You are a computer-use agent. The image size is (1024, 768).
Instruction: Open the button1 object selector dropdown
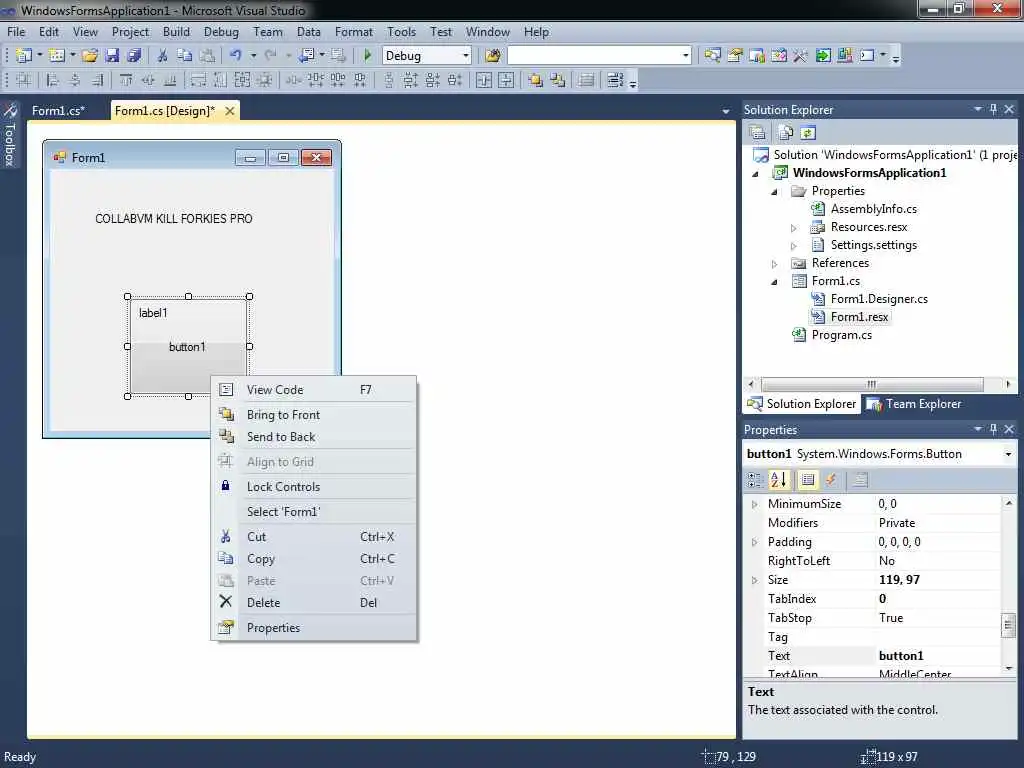pos(1008,454)
